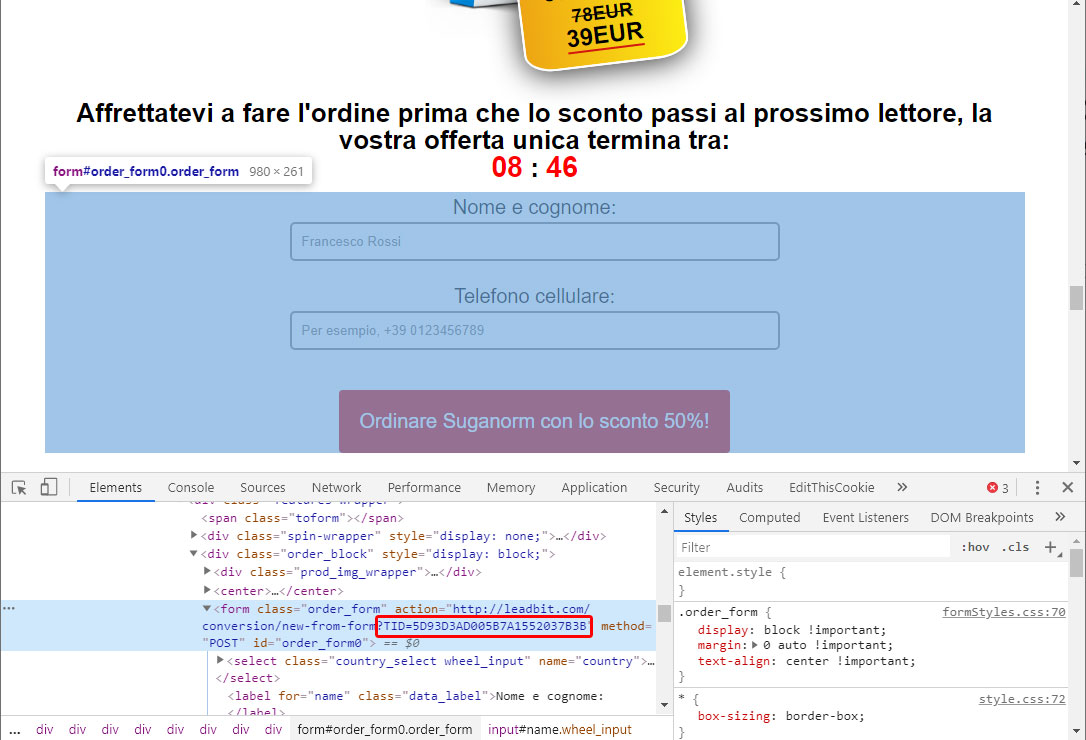This screenshot has height=740, width=1086.
Task: Toggle the device toolbar icon
Action: 48,487
